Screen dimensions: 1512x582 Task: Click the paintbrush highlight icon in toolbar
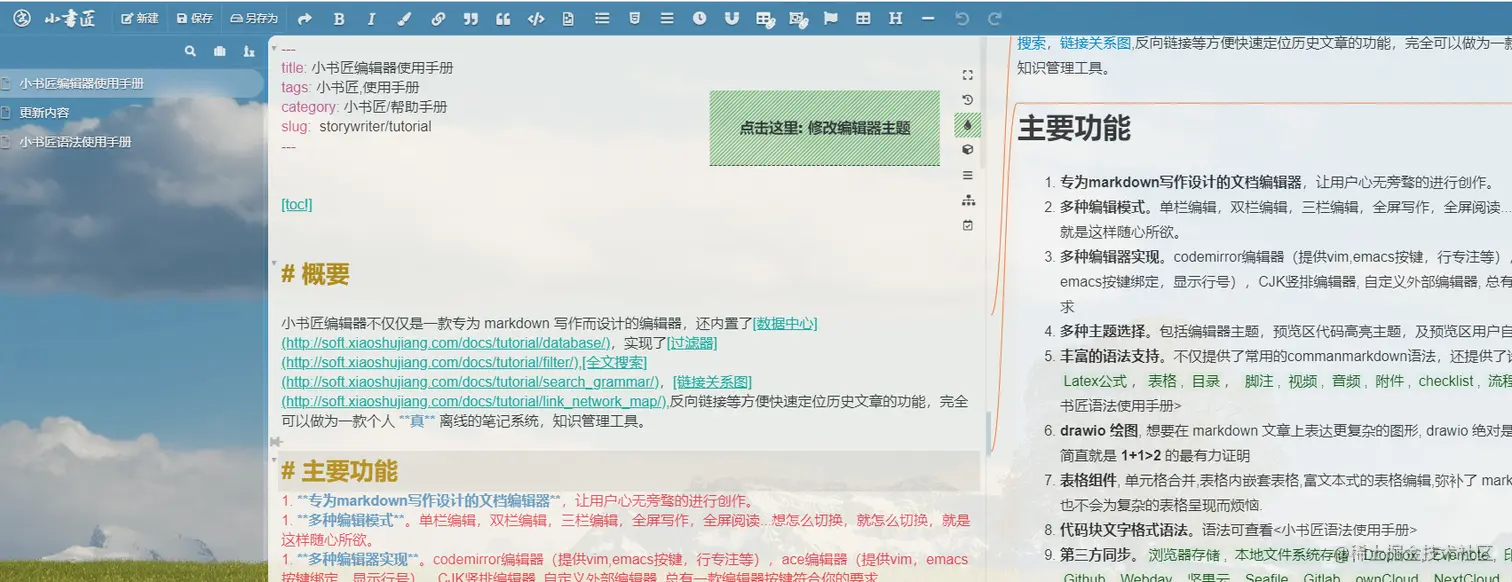pyautogui.click(x=405, y=19)
